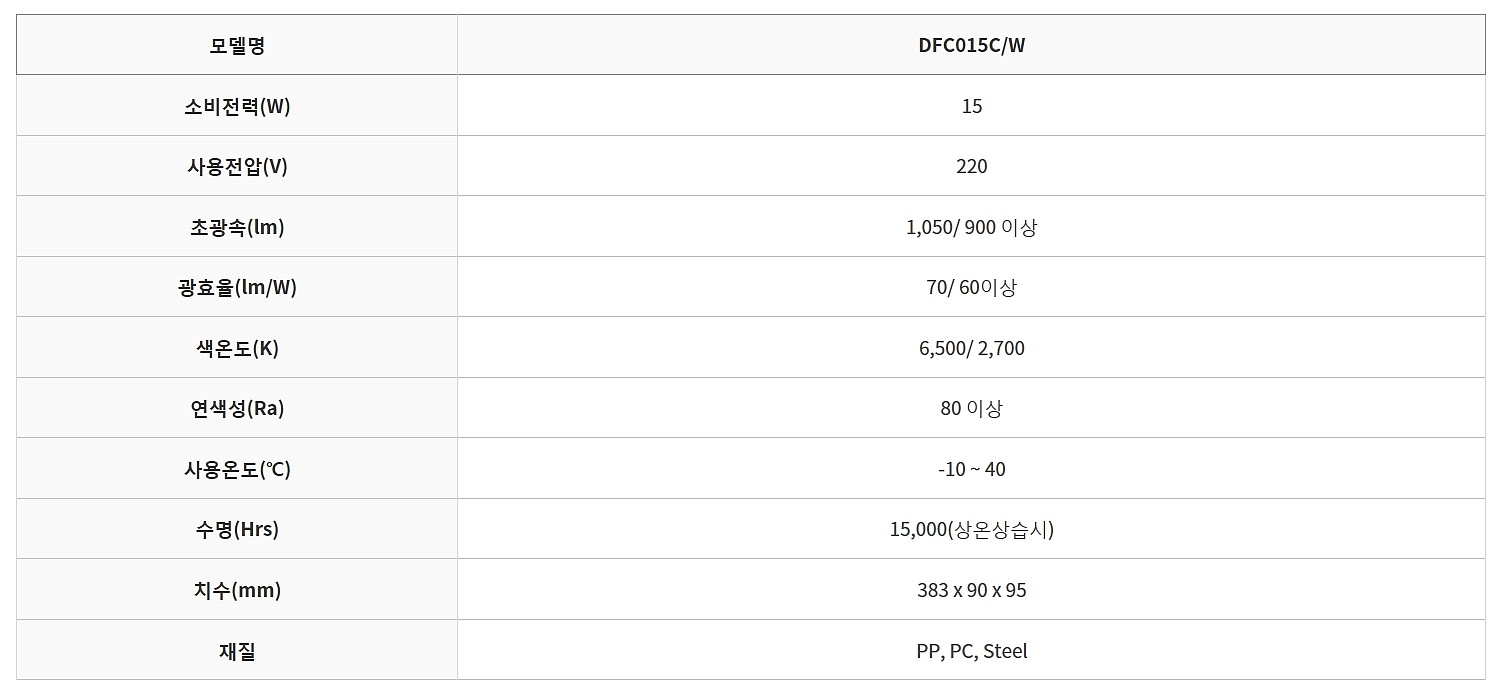Click the 모델명 header cell
Image resolution: width=1499 pixels, height=700 pixels.
[x=237, y=45]
